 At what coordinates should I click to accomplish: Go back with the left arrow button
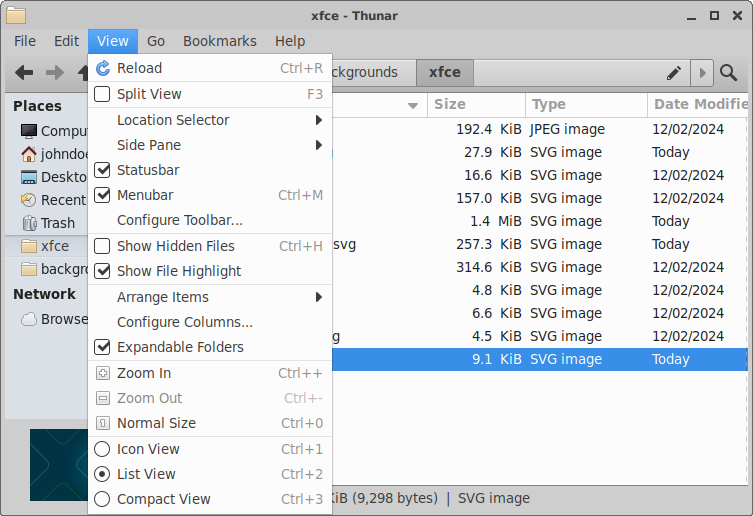pos(24,73)
